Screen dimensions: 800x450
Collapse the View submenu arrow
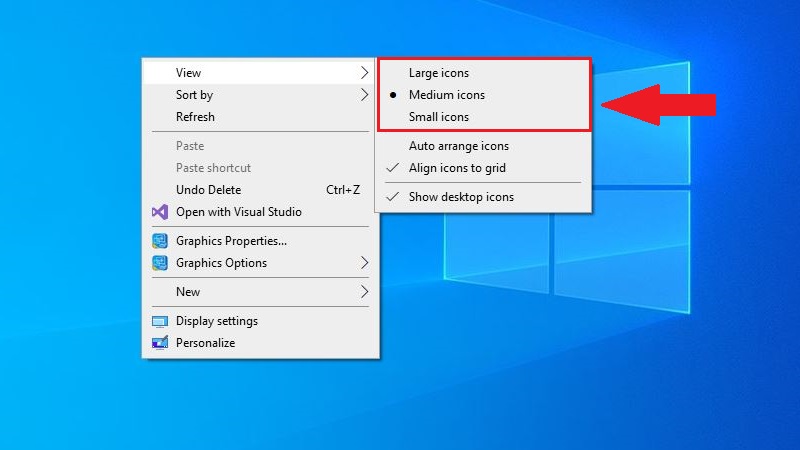(365, 73)
